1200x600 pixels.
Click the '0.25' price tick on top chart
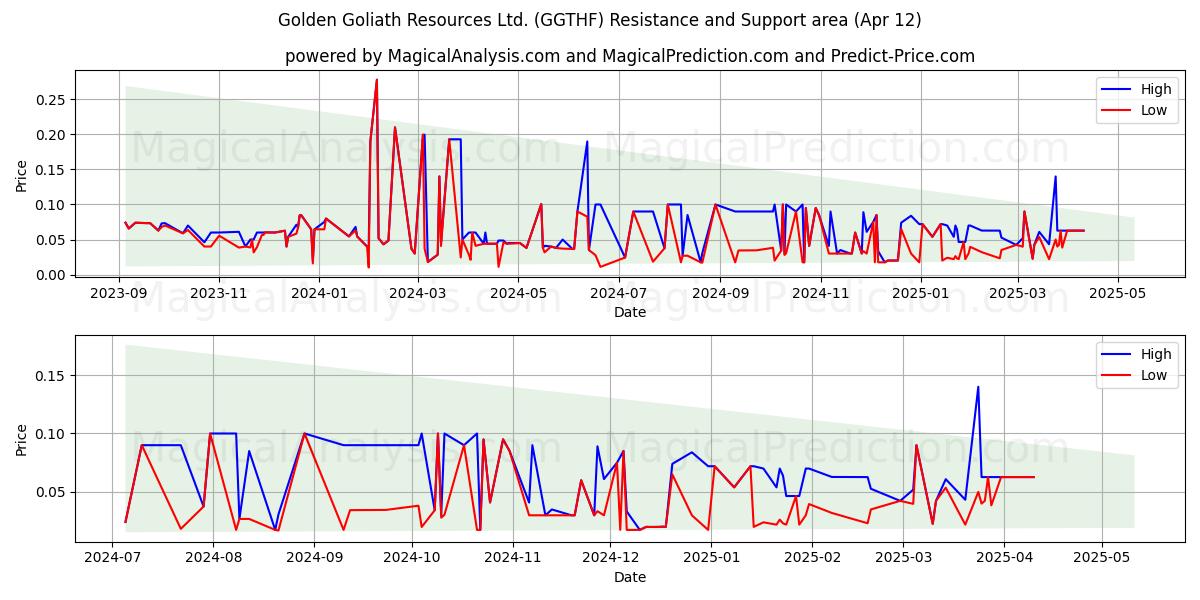tap(52, 100)
